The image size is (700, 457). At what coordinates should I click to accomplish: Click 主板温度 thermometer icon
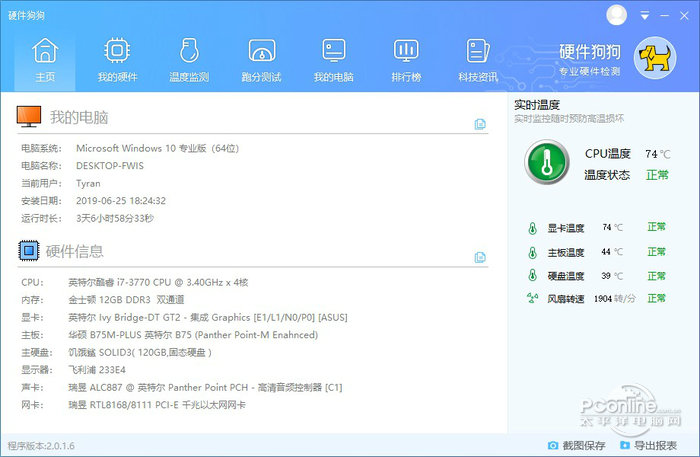click(x=532, y=253)
